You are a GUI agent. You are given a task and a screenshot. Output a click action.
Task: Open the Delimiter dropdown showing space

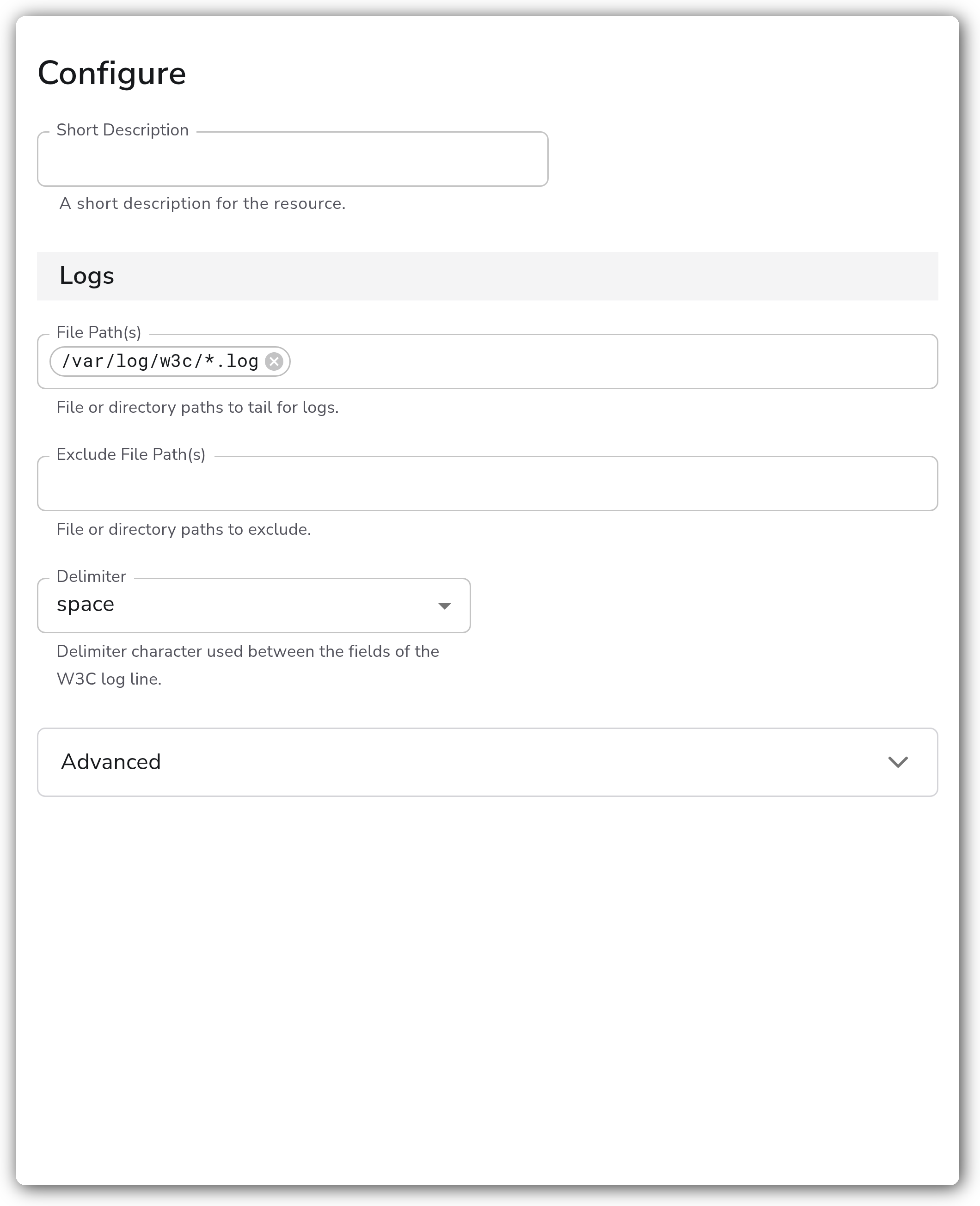coord(254,606)
